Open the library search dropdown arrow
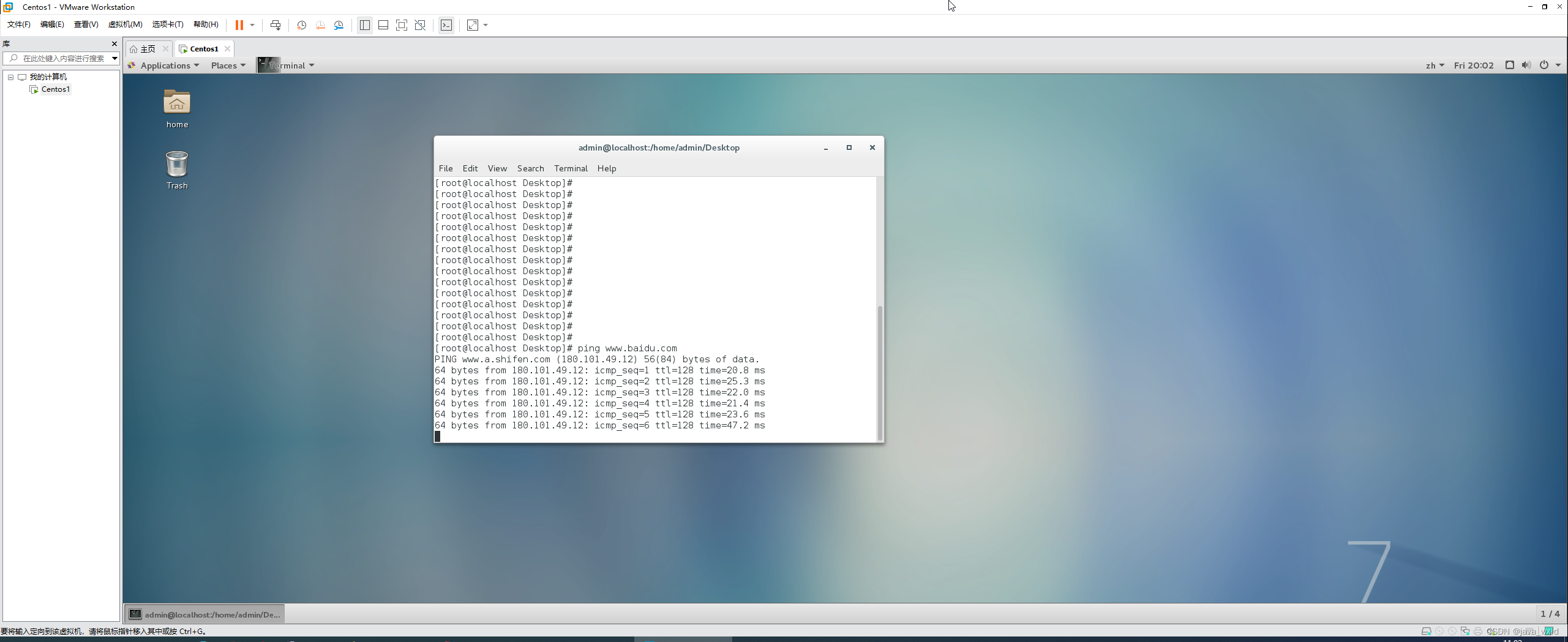The width and height of the screenshot is (1568, 642). [x=114, y=58]
